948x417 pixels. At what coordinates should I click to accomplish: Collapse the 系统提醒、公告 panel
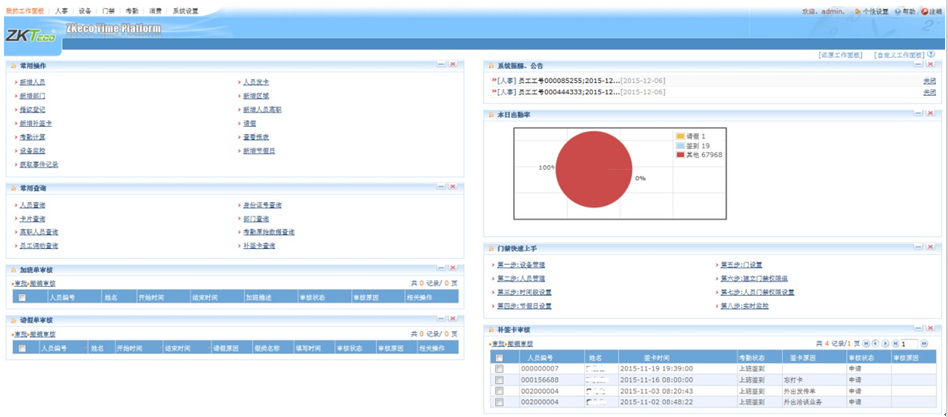point(918,65)
